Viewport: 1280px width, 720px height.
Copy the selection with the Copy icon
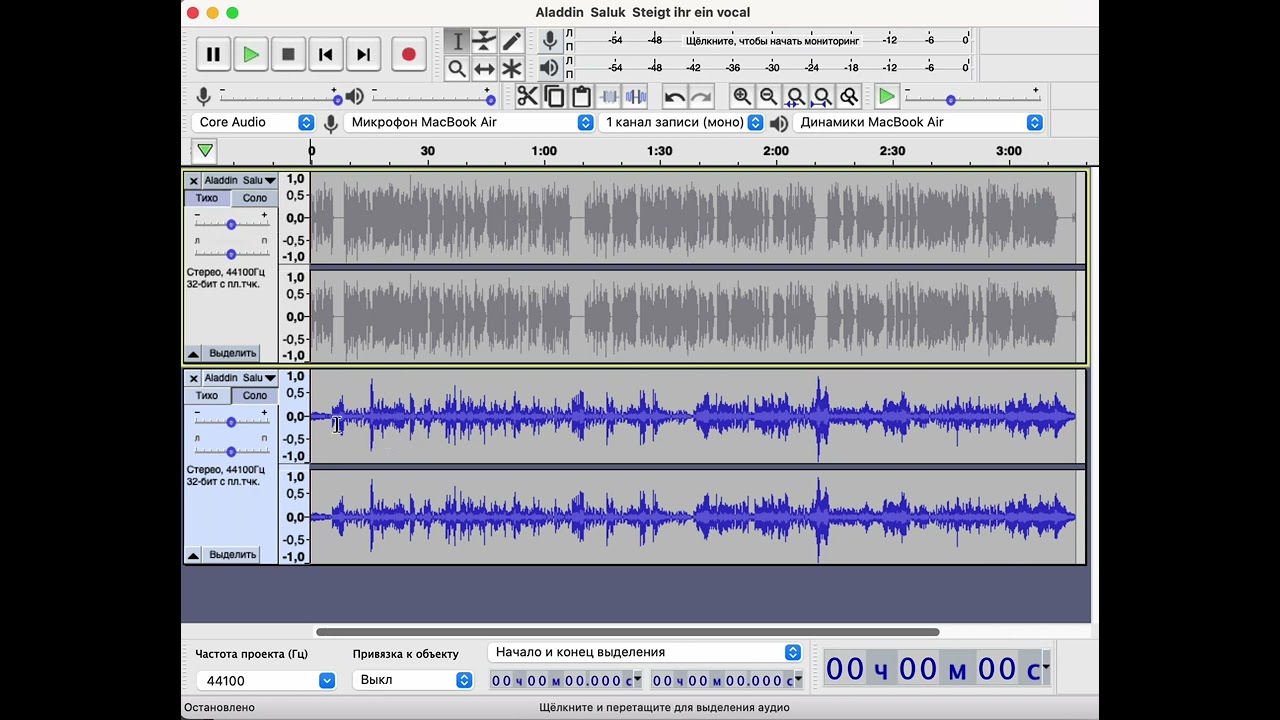pos(554,97)
